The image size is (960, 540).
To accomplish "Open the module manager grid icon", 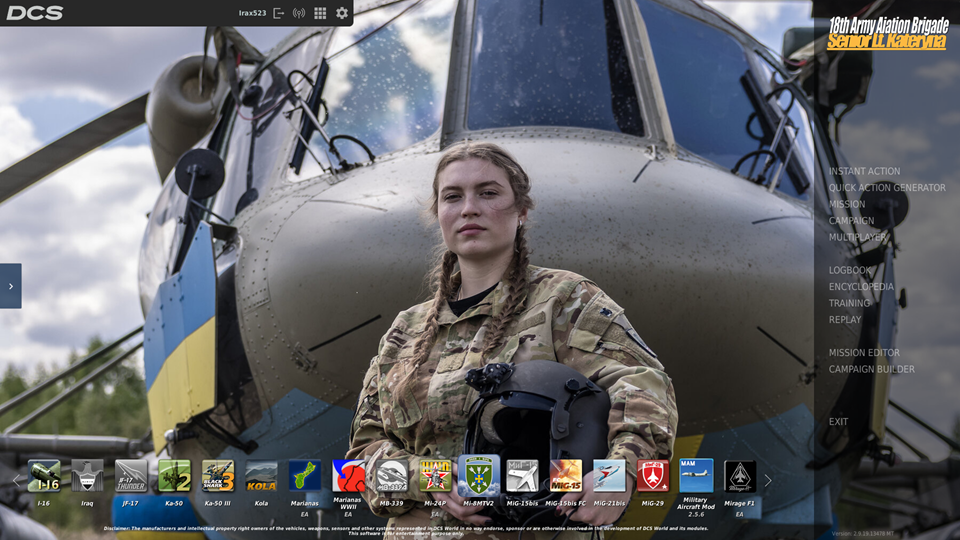I will pyautogui.click(x=320, y=13).
